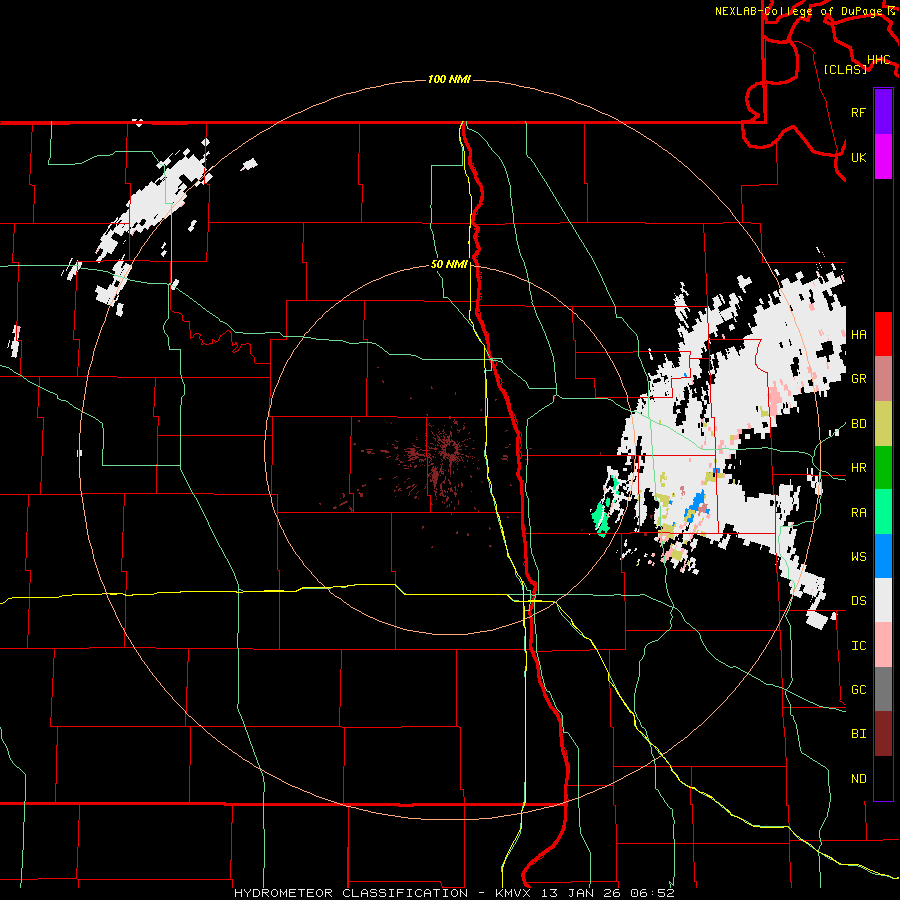Click the IC pink legend swatch
This screenshot has width=900, height=900.
(883, 645)
